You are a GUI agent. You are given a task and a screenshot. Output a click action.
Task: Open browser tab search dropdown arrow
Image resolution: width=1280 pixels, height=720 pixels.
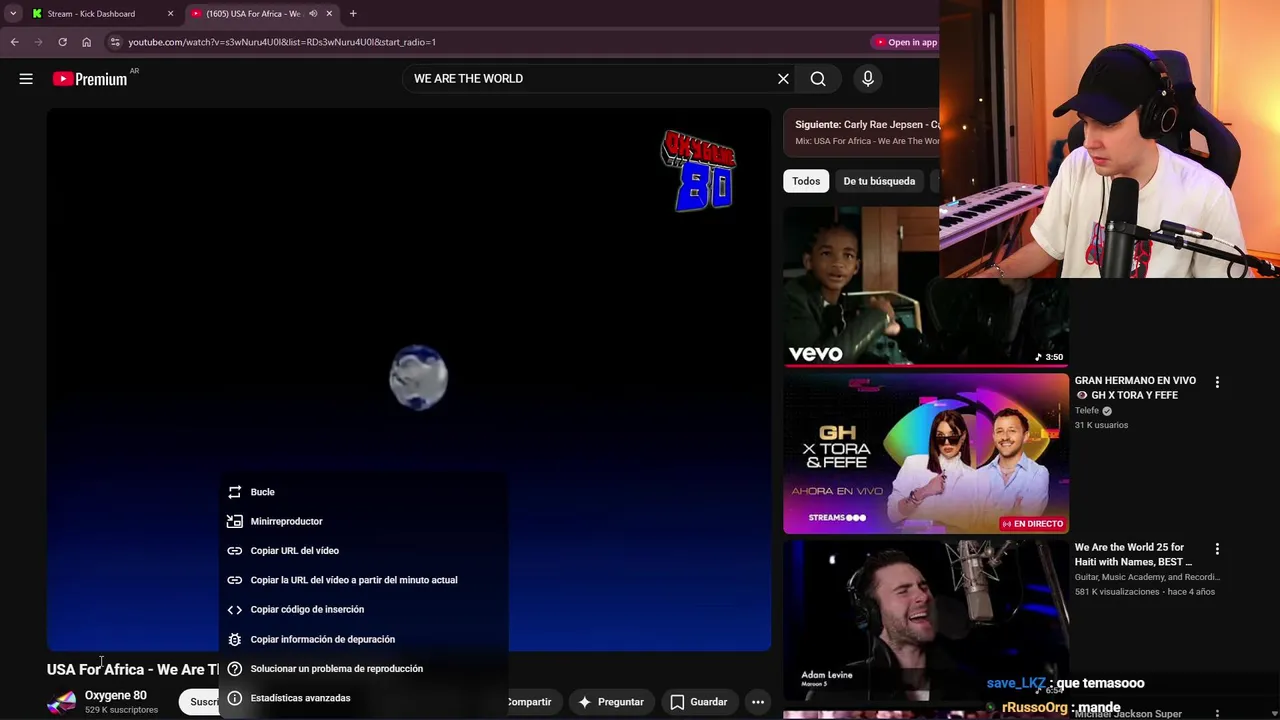(x=13, y=14)
